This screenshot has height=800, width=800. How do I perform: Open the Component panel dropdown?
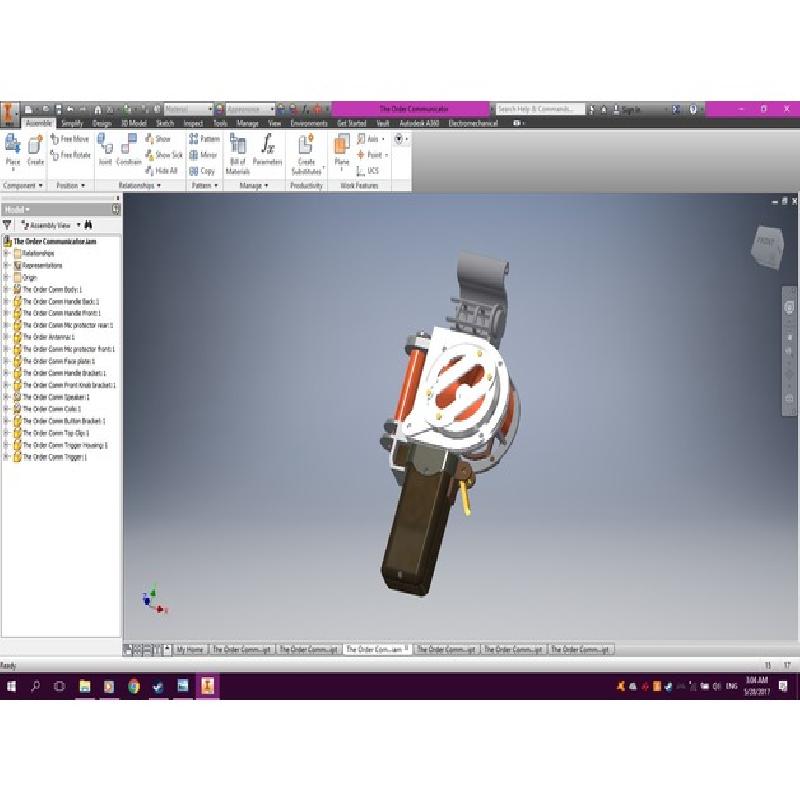[23, 186]
